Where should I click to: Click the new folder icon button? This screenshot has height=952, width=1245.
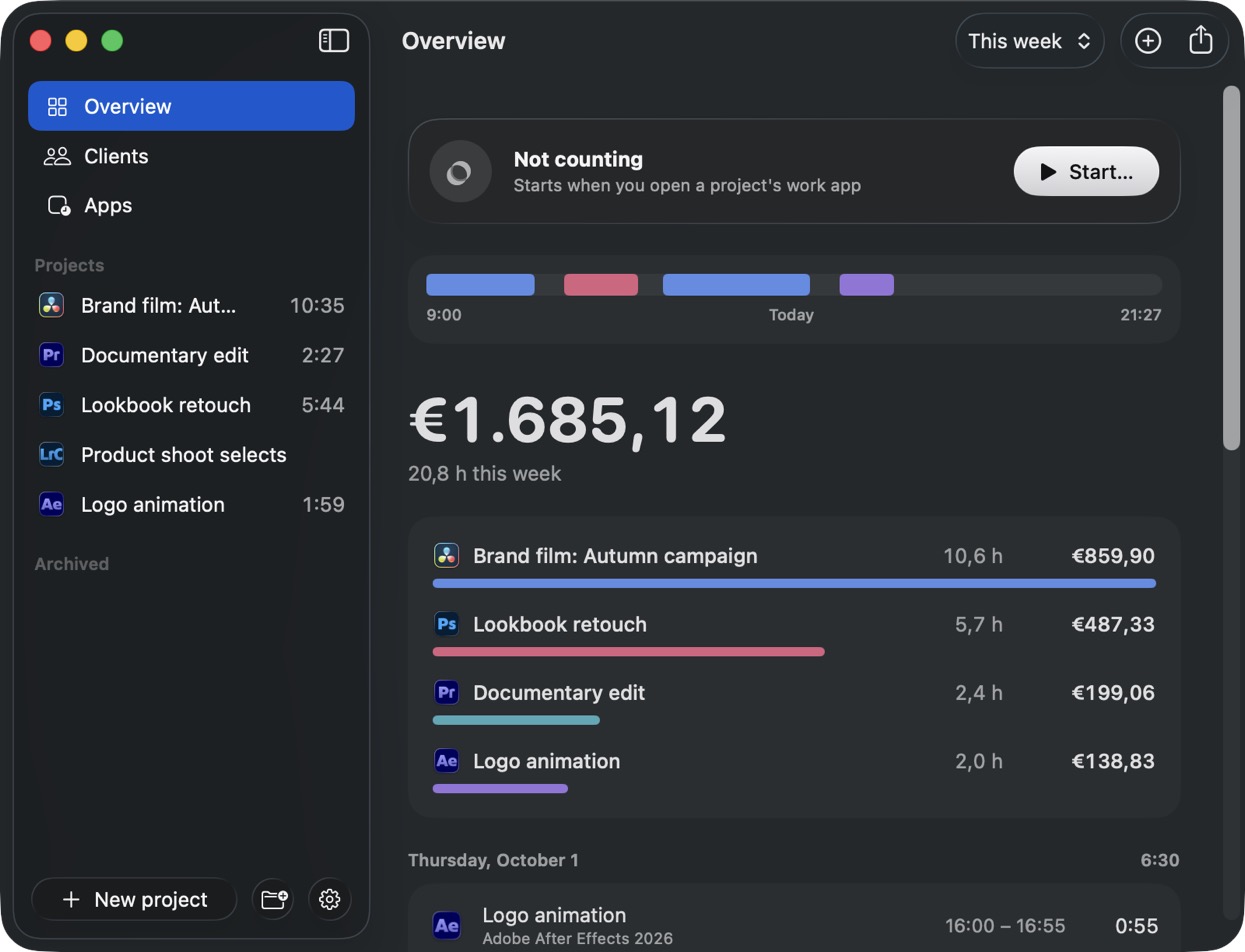273,899
